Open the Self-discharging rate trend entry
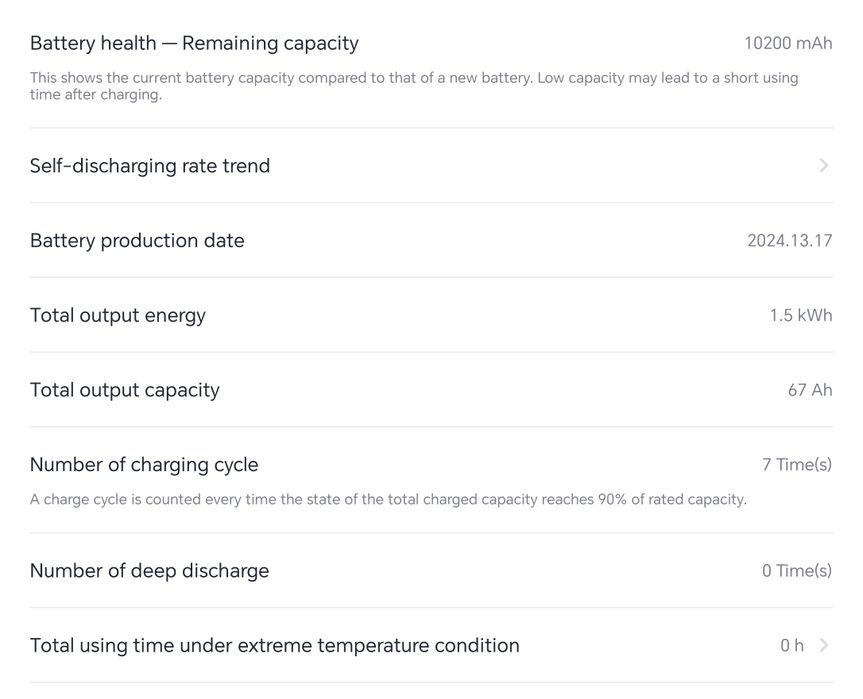This screenshot has width=863, height=699. 150,166
